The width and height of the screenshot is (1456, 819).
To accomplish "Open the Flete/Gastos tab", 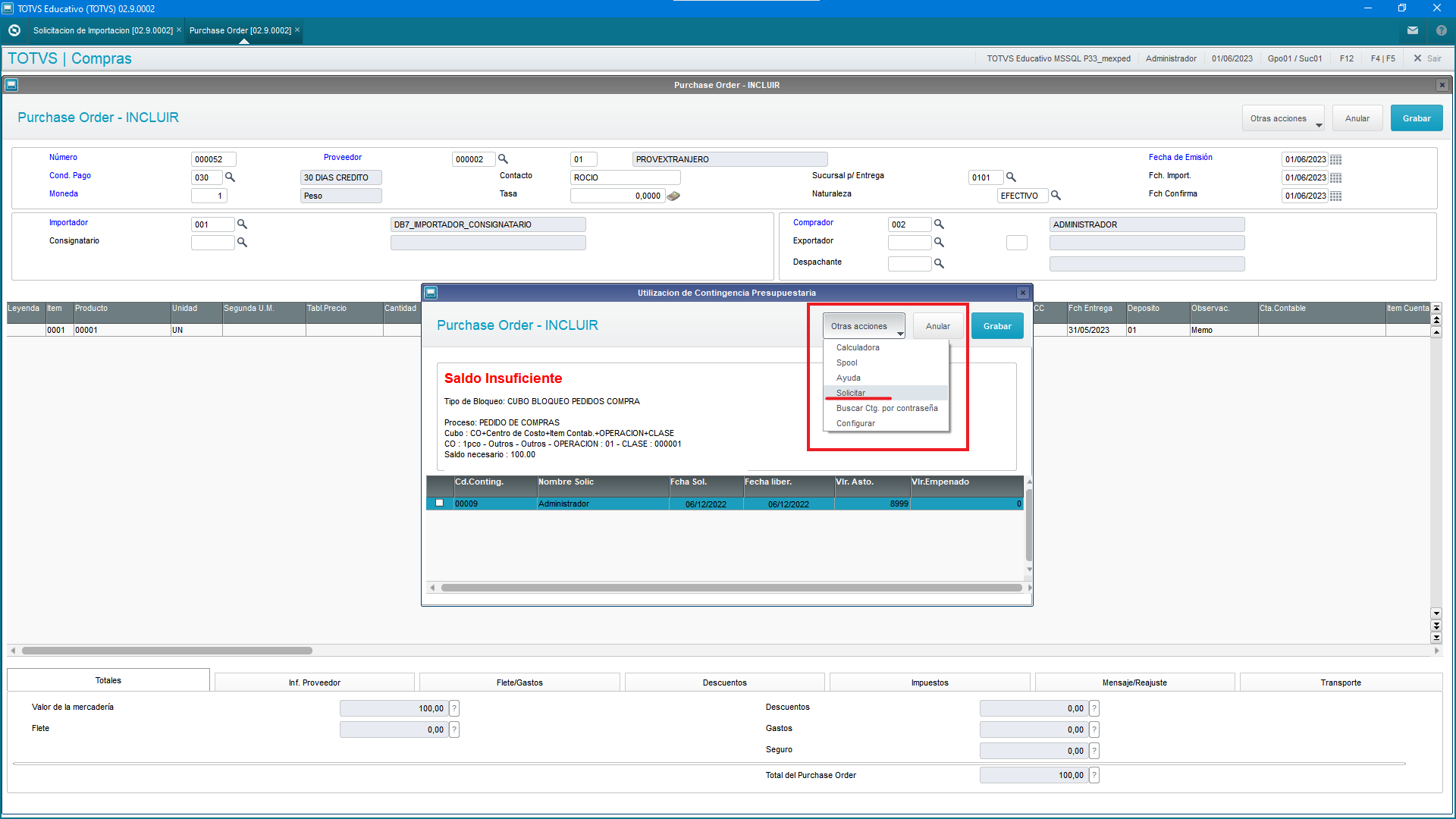I will (519, 682).
